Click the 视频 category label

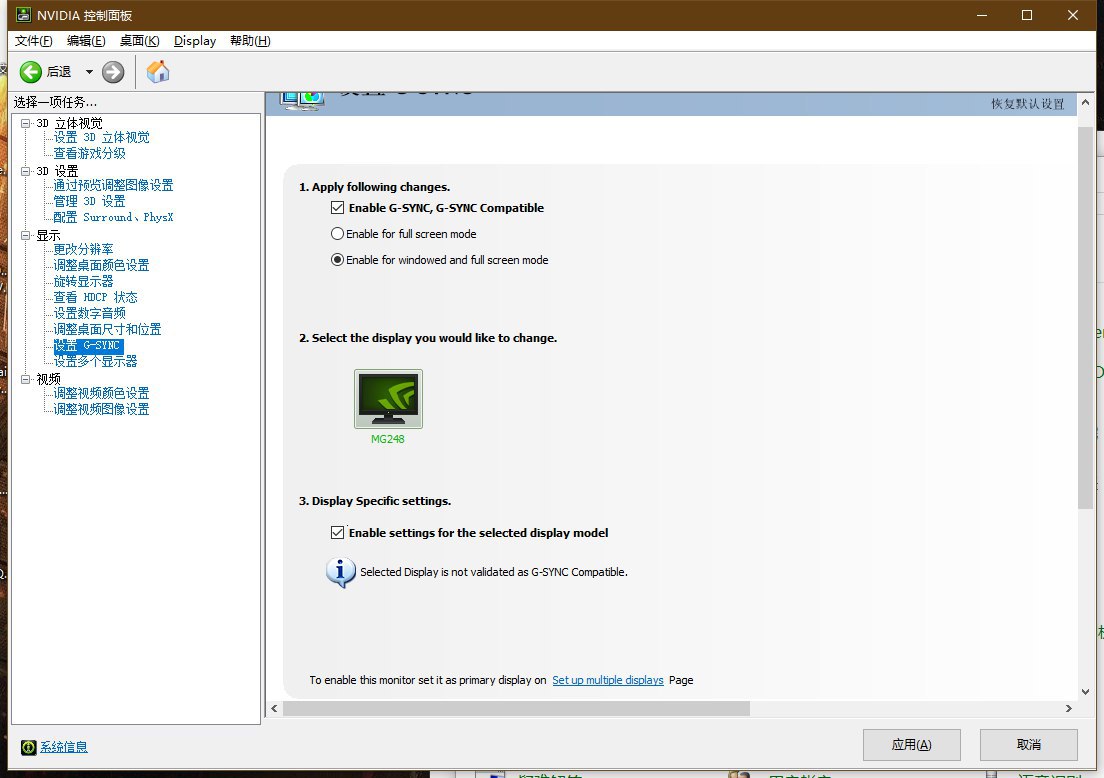(x=49, y=379)
